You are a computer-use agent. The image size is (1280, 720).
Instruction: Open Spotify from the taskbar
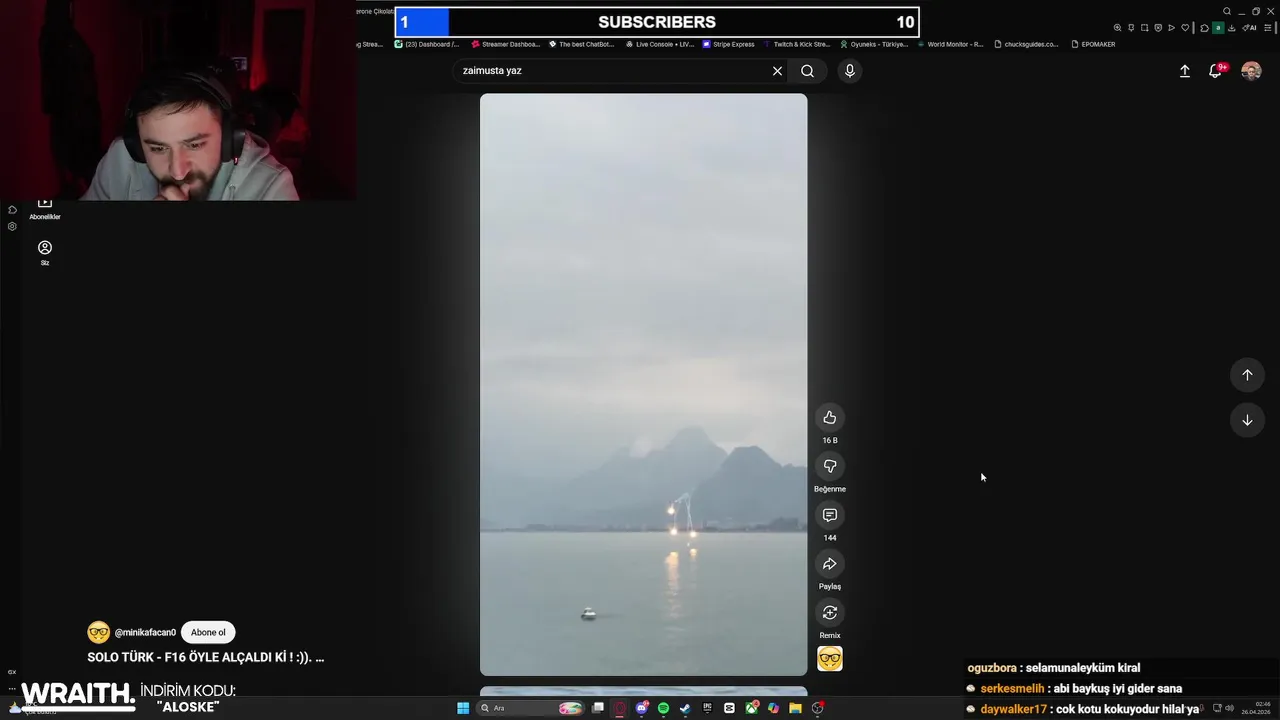[663, 708]
